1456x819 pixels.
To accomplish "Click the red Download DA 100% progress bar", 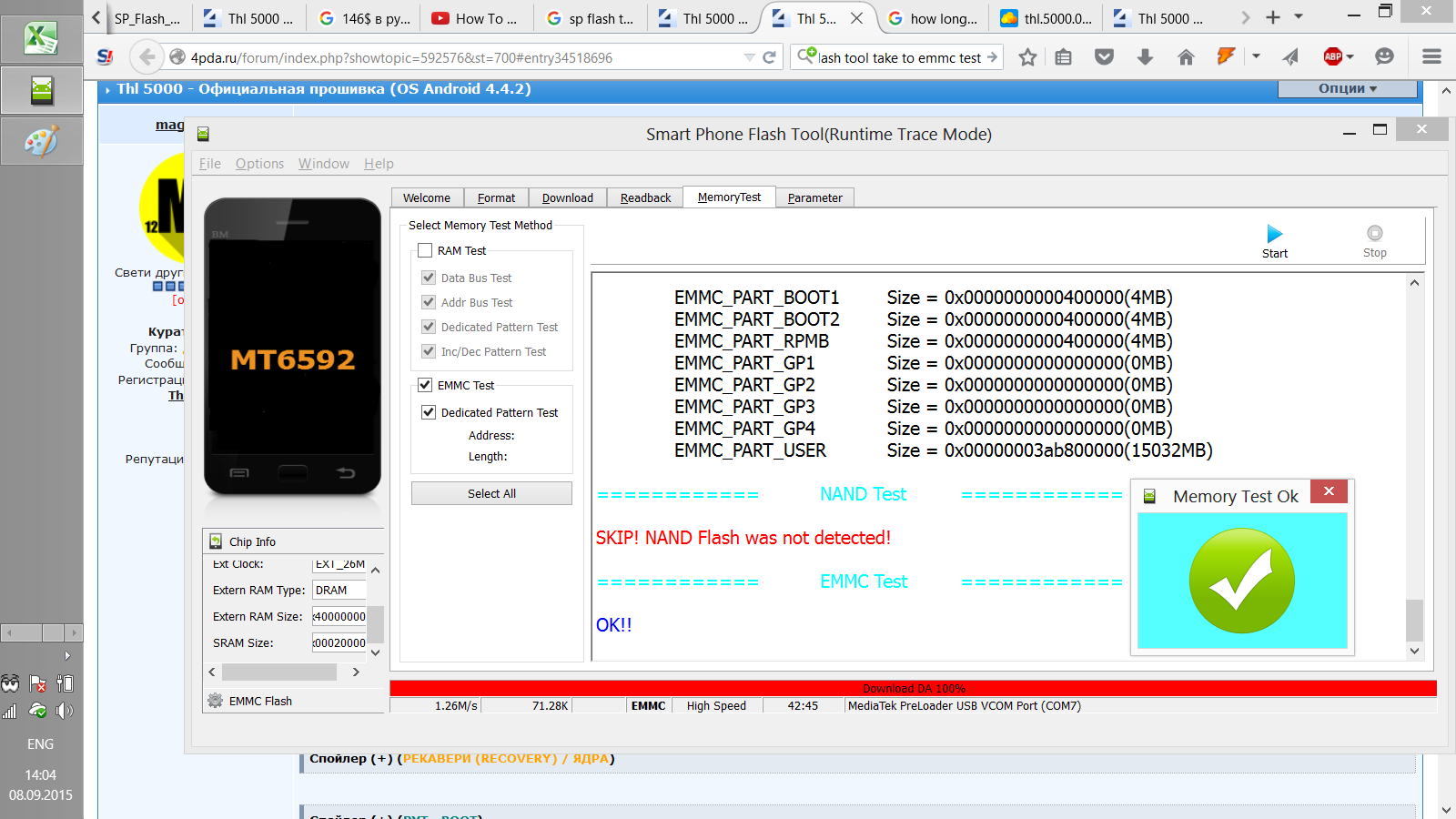I will pos(913,688).
